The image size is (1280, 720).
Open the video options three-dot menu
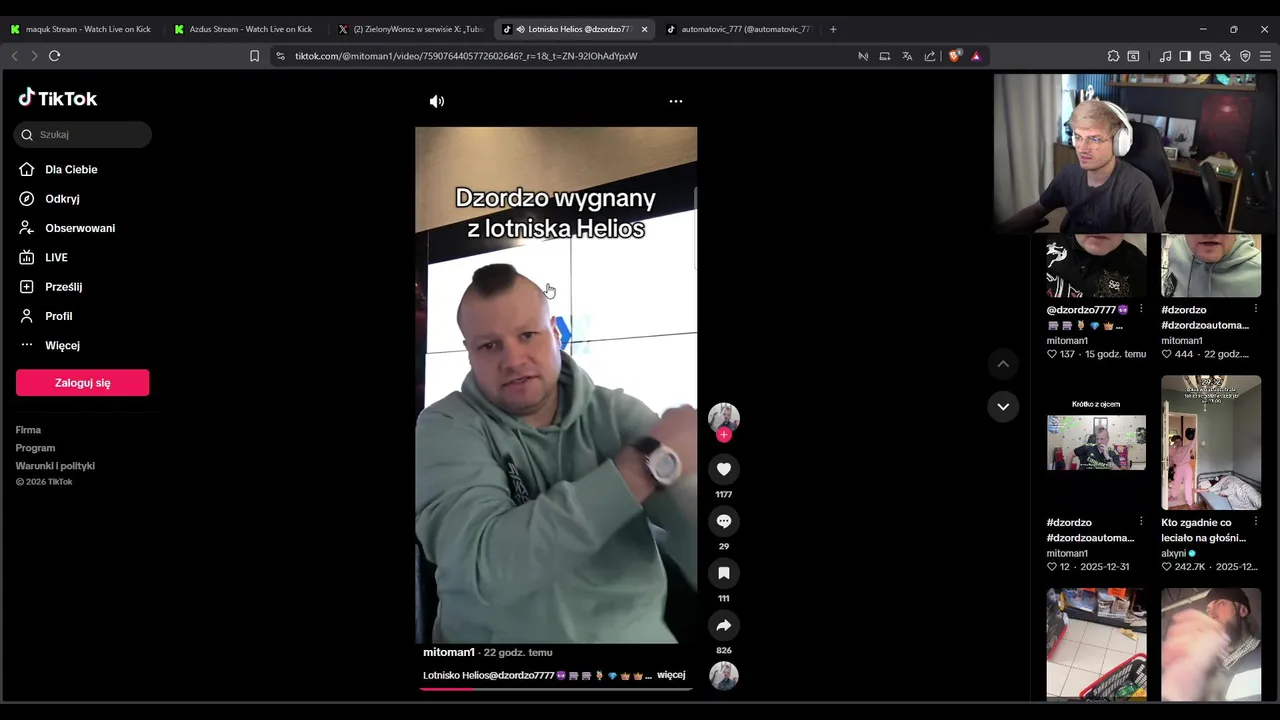676,101
